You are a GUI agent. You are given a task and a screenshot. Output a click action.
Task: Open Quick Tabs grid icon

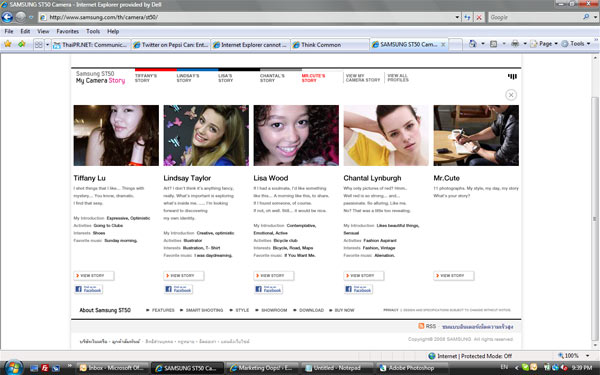[x=39, y=45]
